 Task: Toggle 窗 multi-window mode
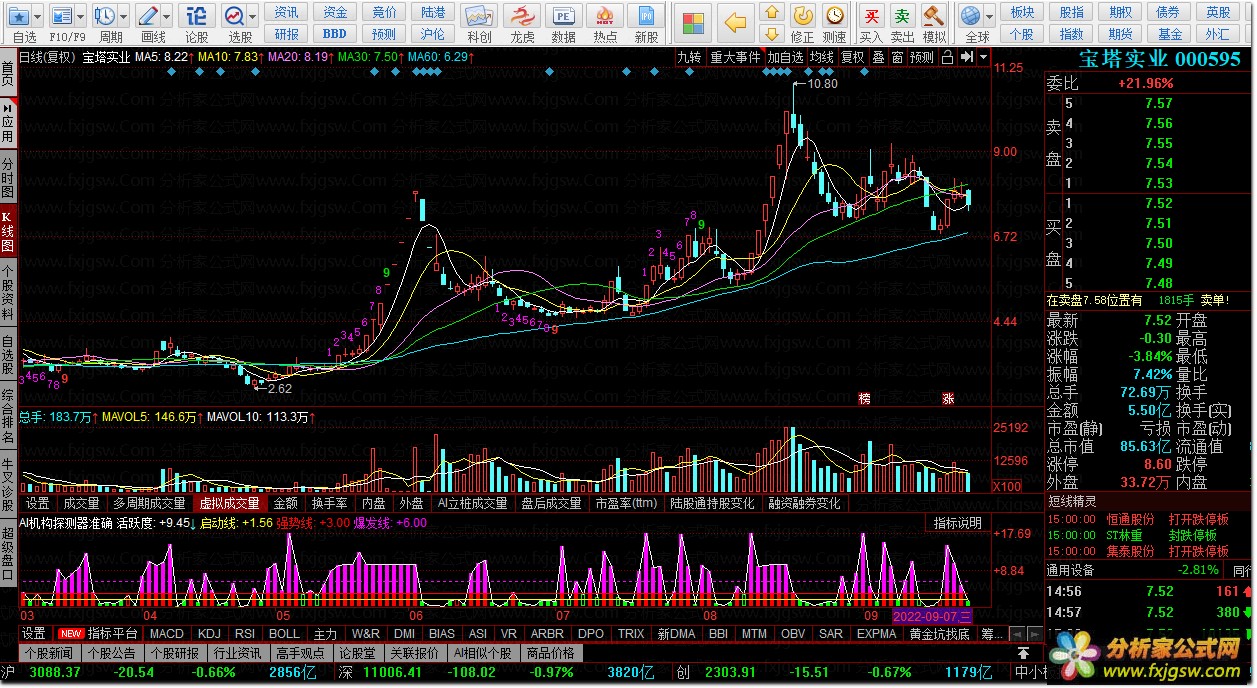897,58
